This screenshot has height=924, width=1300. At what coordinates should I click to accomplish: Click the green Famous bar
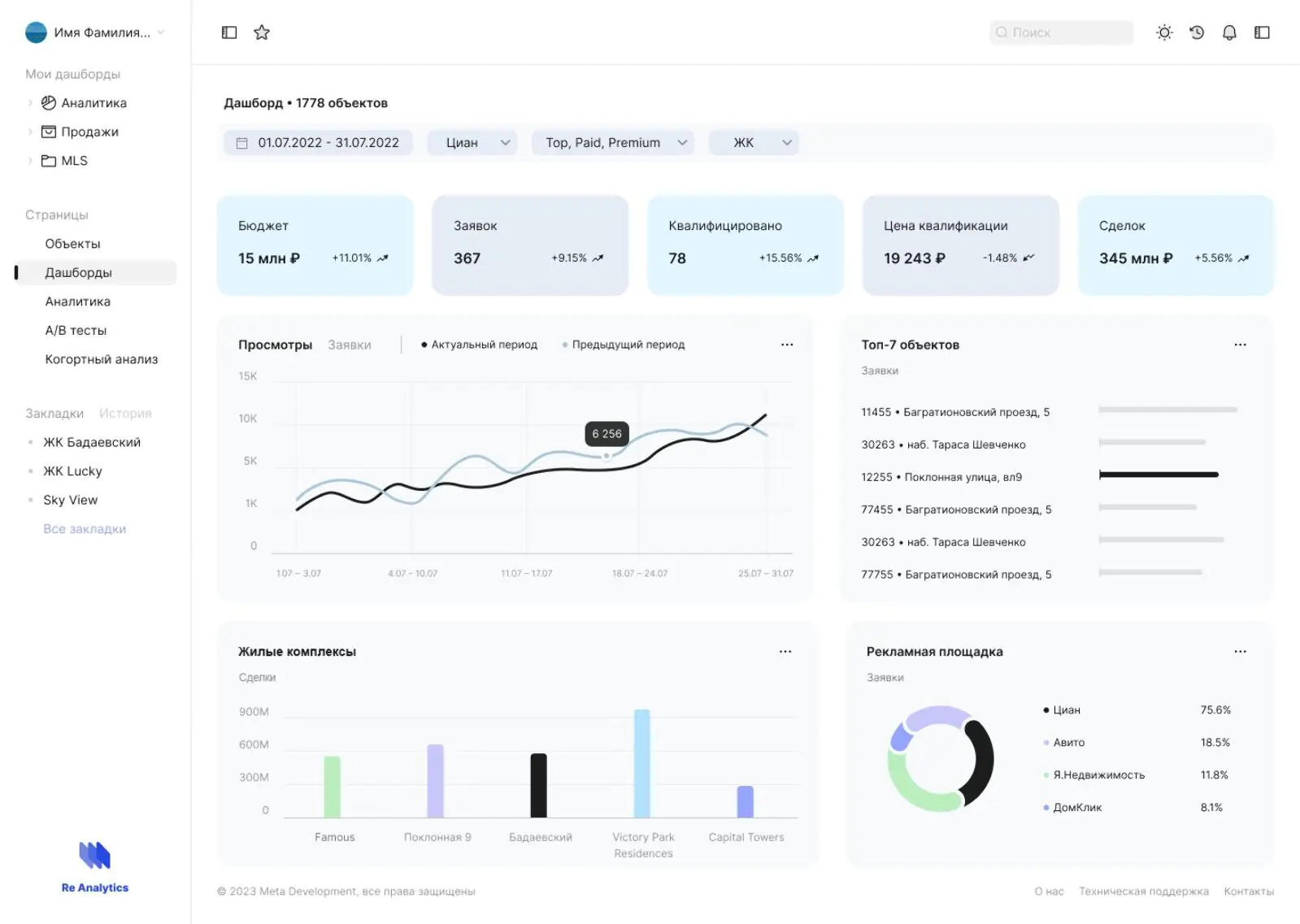point(333,787)
